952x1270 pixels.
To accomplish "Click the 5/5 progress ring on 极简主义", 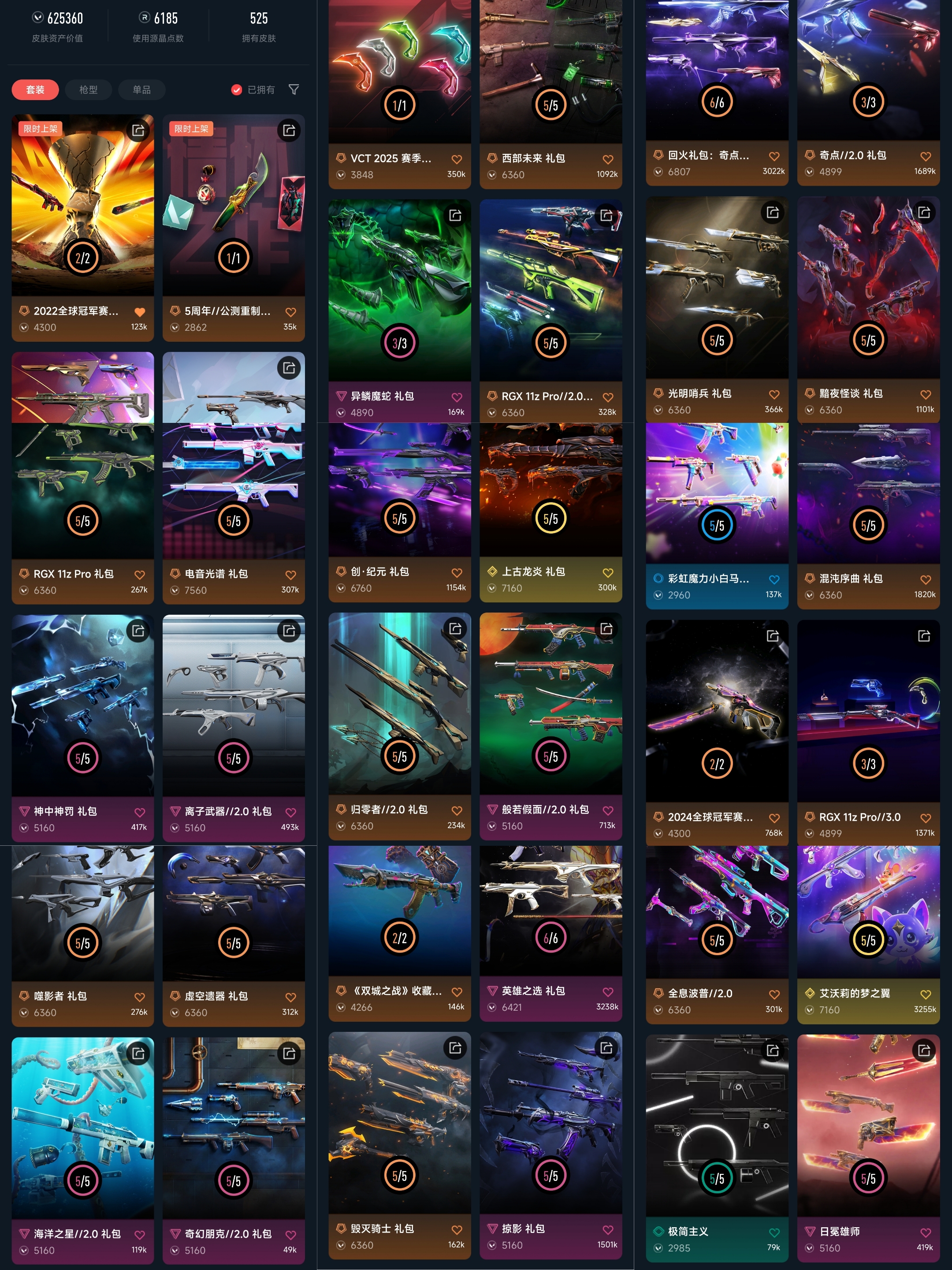I will (x=717, y=1179).
